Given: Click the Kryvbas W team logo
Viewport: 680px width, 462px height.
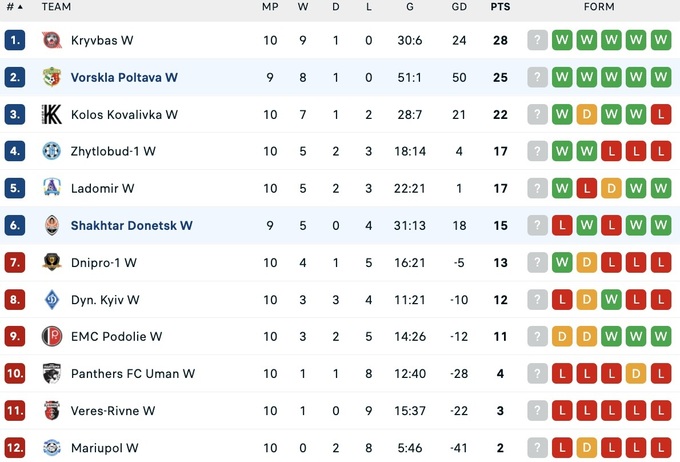Looking at the screenshot, I should pos(52,41).
